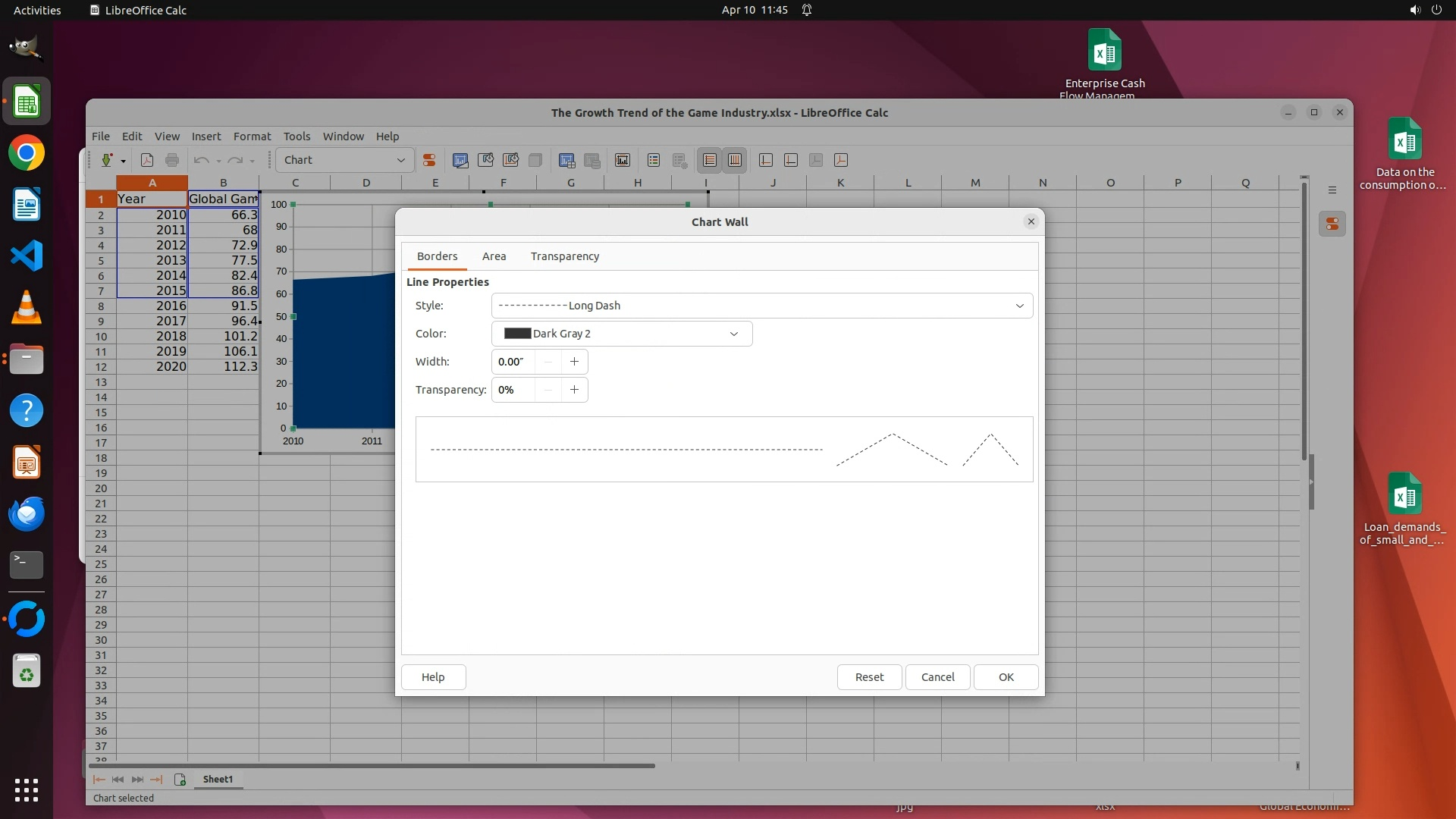Click the All Axes toolbar icon
The height and width of the screenshot is (819, 1456).
tap(841, 160)
